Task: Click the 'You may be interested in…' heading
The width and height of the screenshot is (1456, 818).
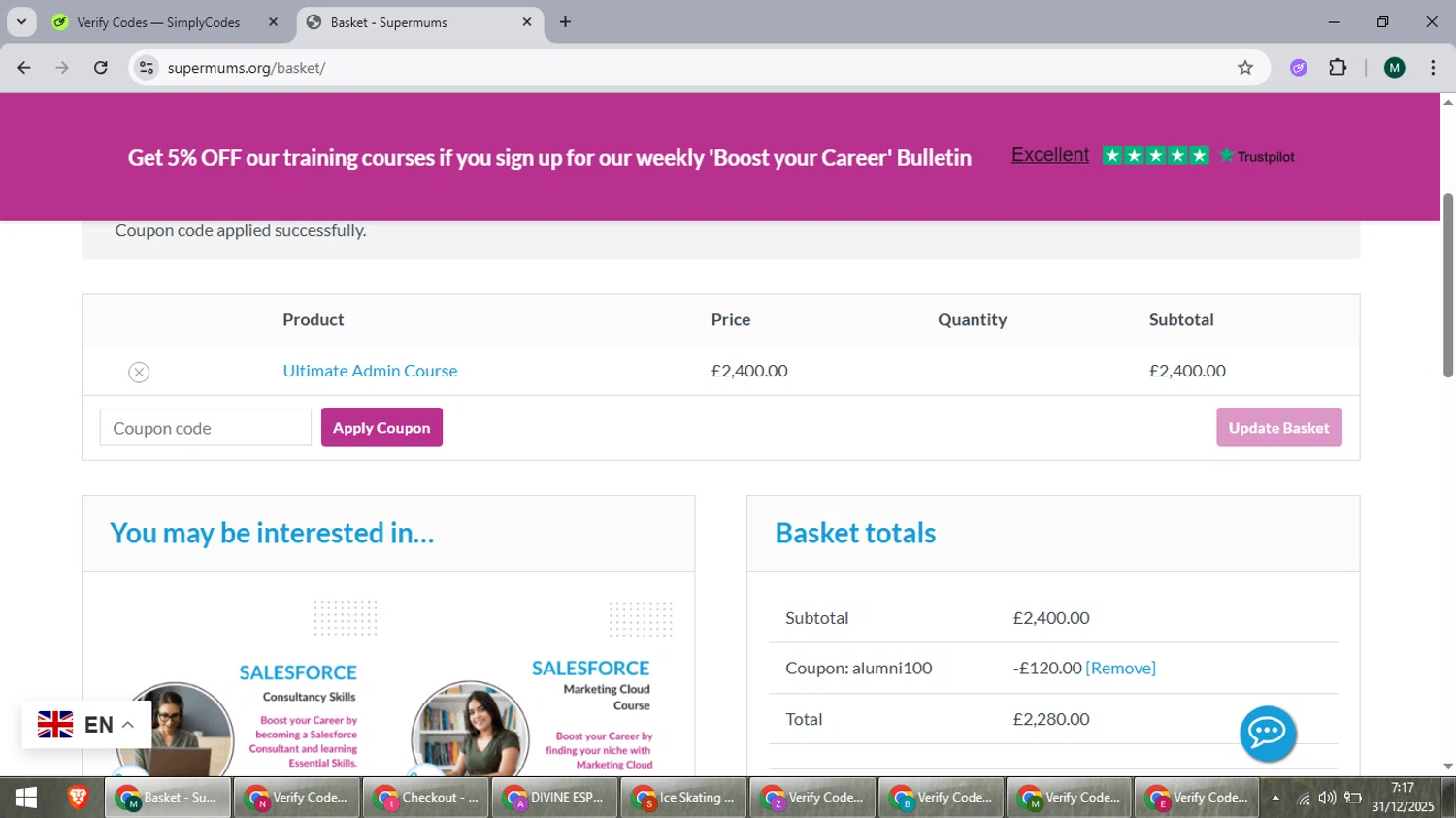Action: [x=272, y=533]
